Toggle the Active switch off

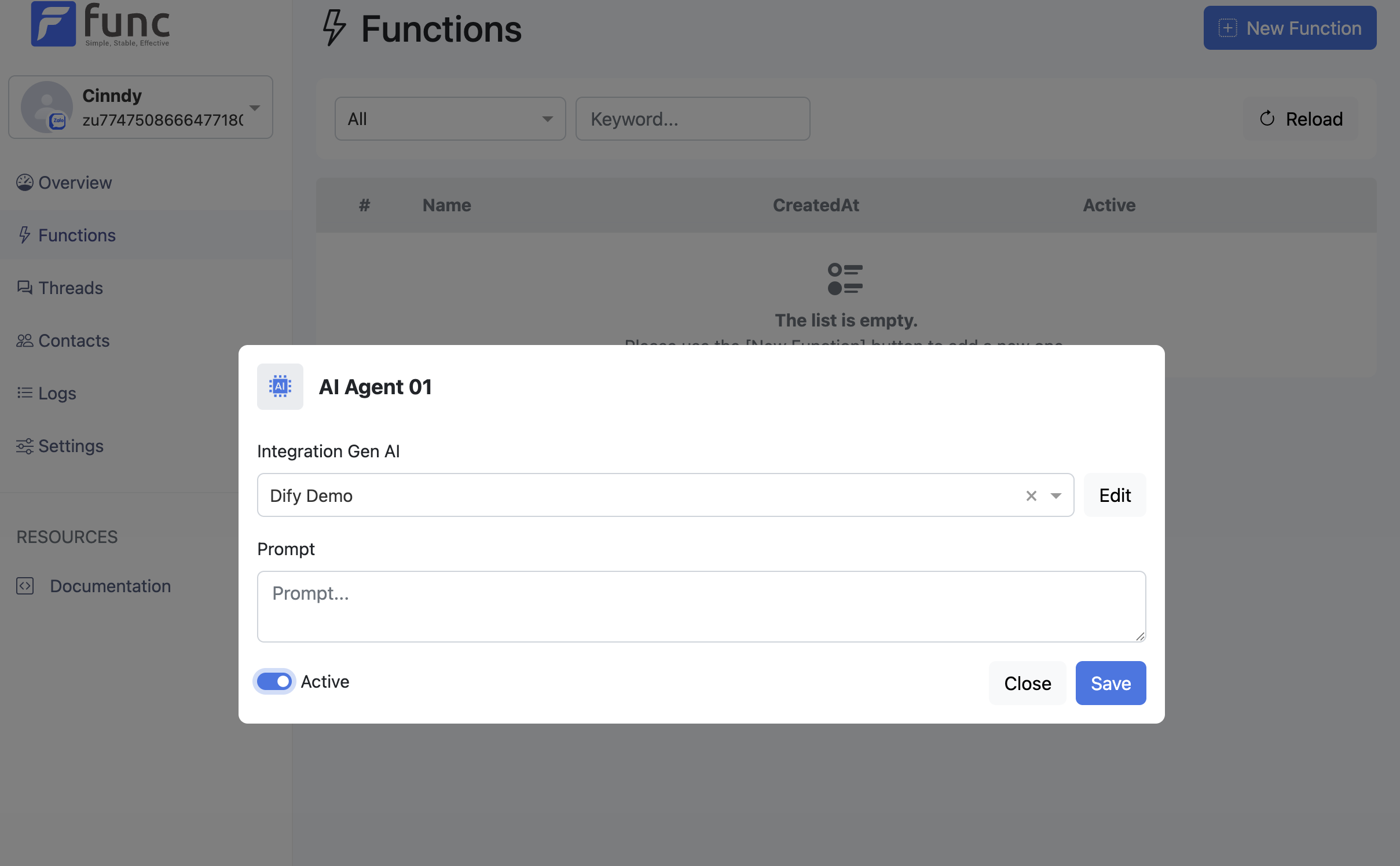pos(274,681)
